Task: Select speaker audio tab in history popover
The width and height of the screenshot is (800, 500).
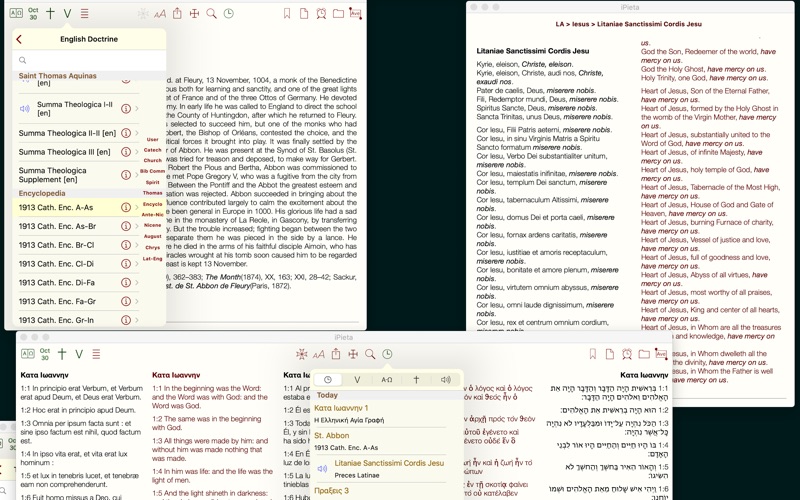Action: click(445, 380)
